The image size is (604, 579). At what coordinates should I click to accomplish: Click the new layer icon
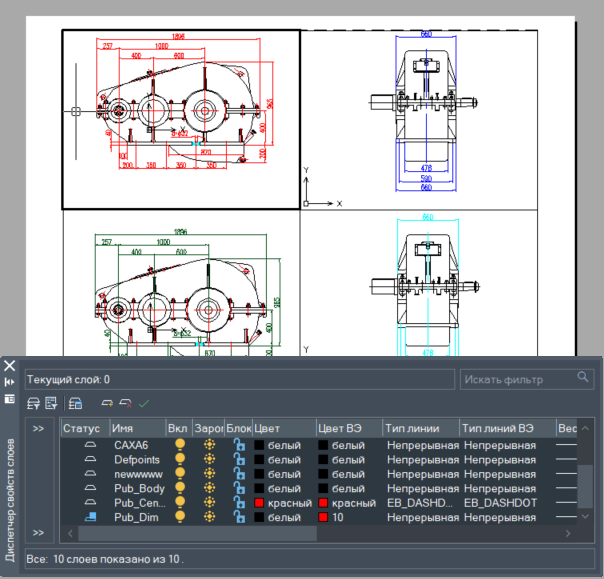pos(107,404)
